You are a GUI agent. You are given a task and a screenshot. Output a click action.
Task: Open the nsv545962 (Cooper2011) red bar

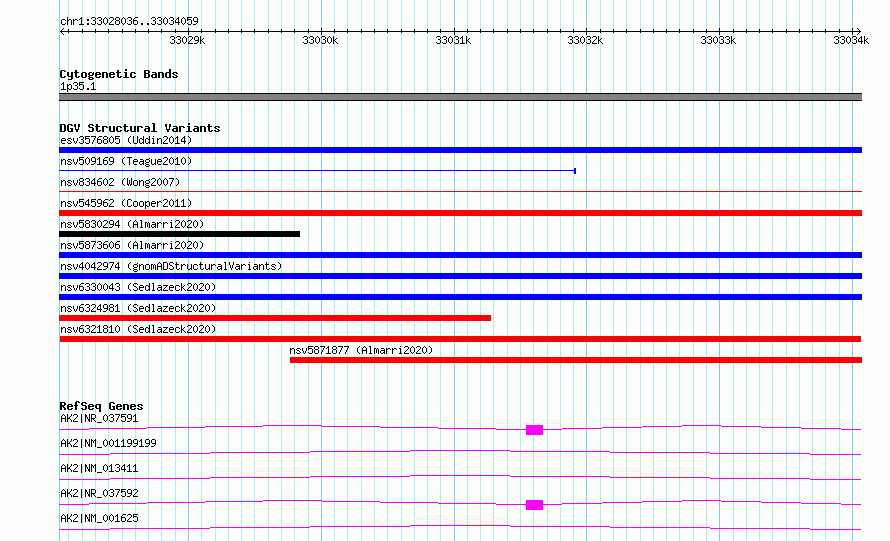click(460, 213)
